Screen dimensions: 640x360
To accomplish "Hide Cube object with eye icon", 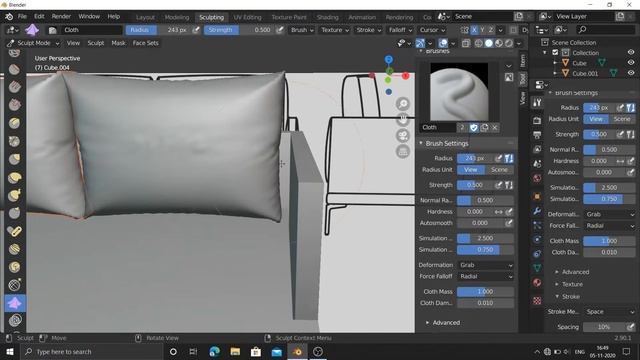I will tap(631, 63).
